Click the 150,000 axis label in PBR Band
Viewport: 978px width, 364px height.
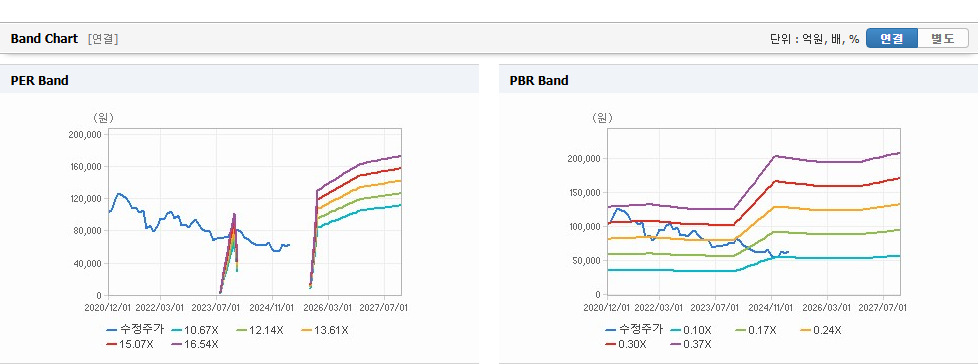click(x=584, y=193)
